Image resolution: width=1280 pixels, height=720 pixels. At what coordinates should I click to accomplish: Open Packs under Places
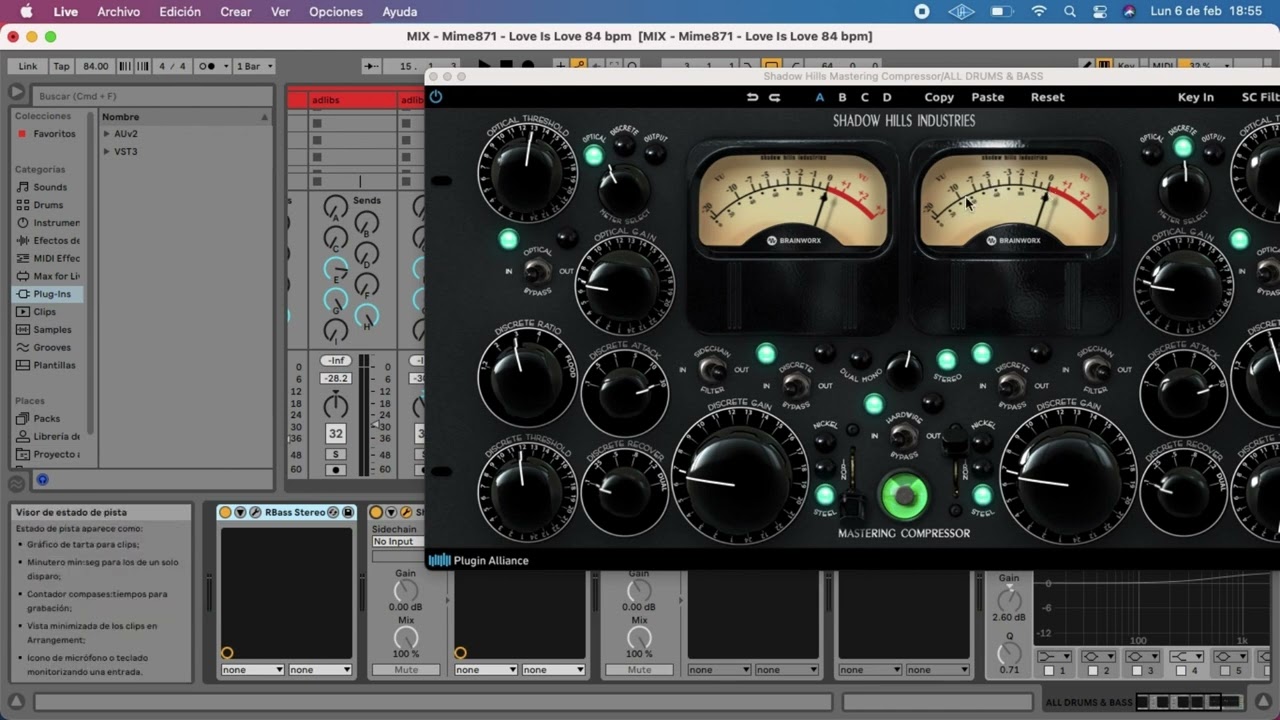[46, 419]
